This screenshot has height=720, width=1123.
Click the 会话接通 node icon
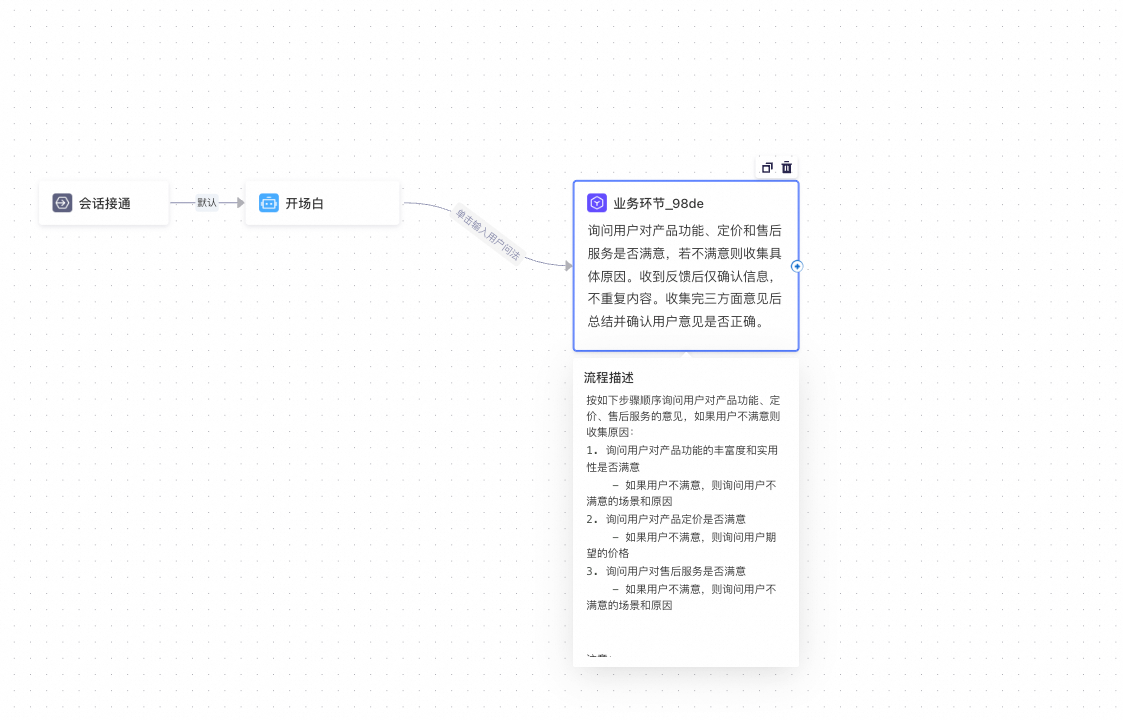pos(62,203)
